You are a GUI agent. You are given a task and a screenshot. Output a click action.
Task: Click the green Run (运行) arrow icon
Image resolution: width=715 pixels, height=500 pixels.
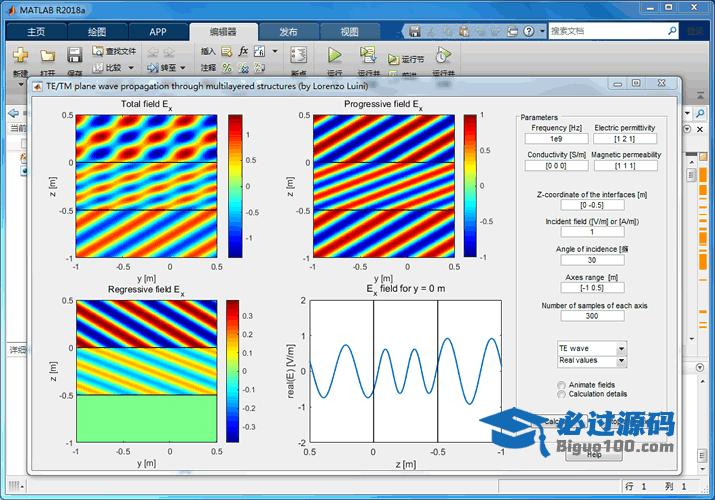[334, 56]
